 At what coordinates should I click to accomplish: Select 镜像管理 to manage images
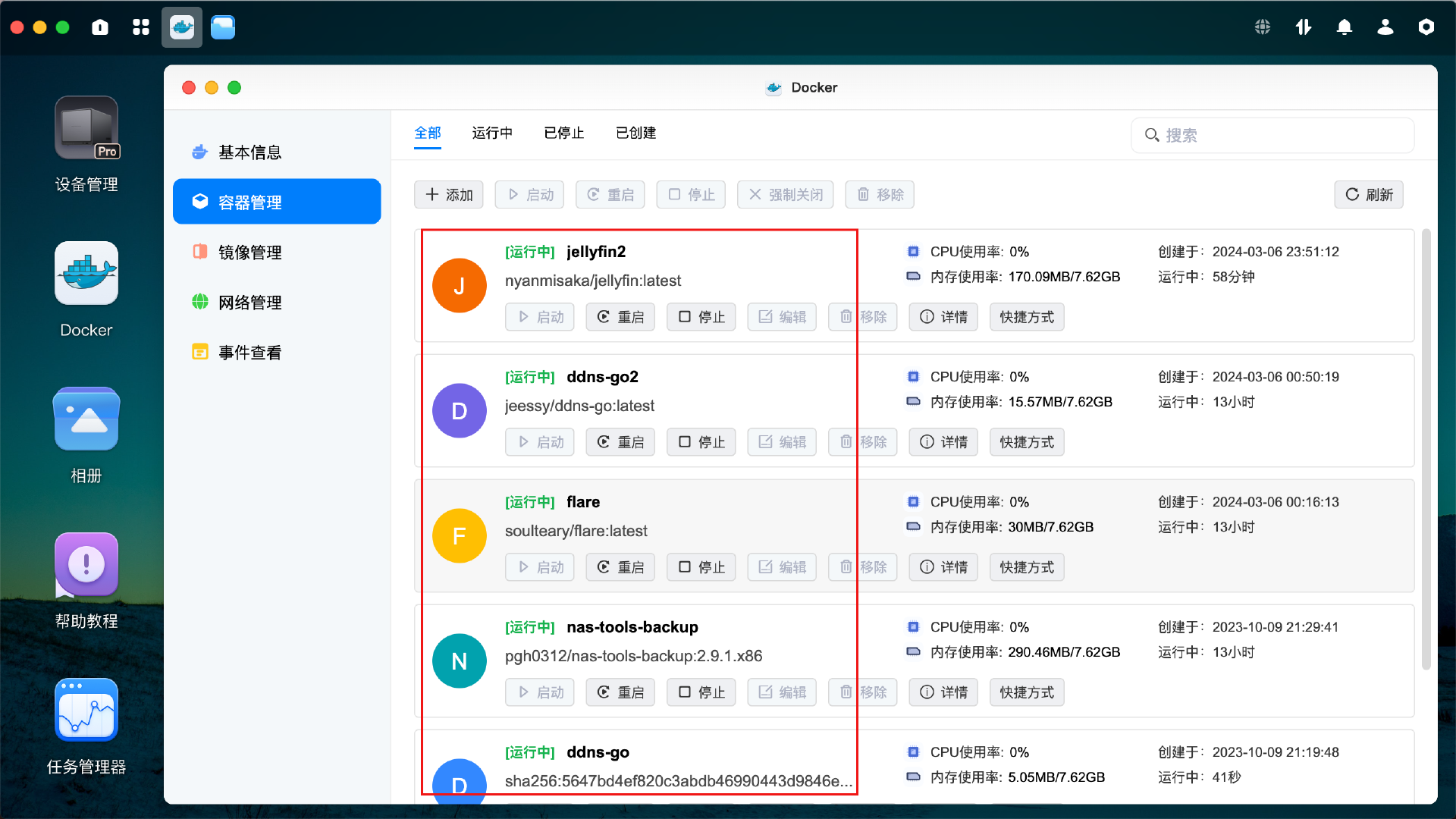tap(249, 252)
